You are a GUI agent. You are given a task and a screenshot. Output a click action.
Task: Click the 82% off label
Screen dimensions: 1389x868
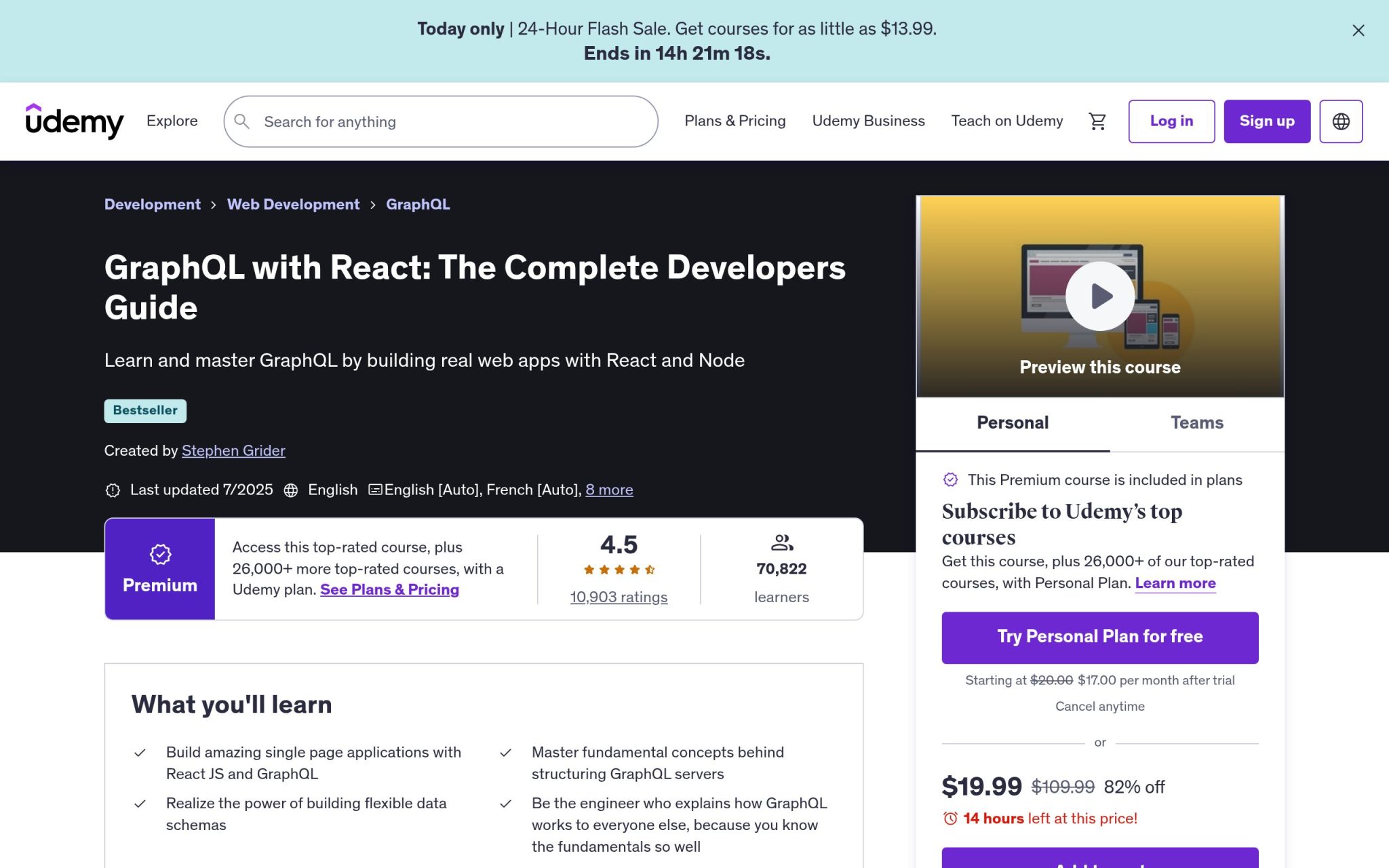point(1134,787)
